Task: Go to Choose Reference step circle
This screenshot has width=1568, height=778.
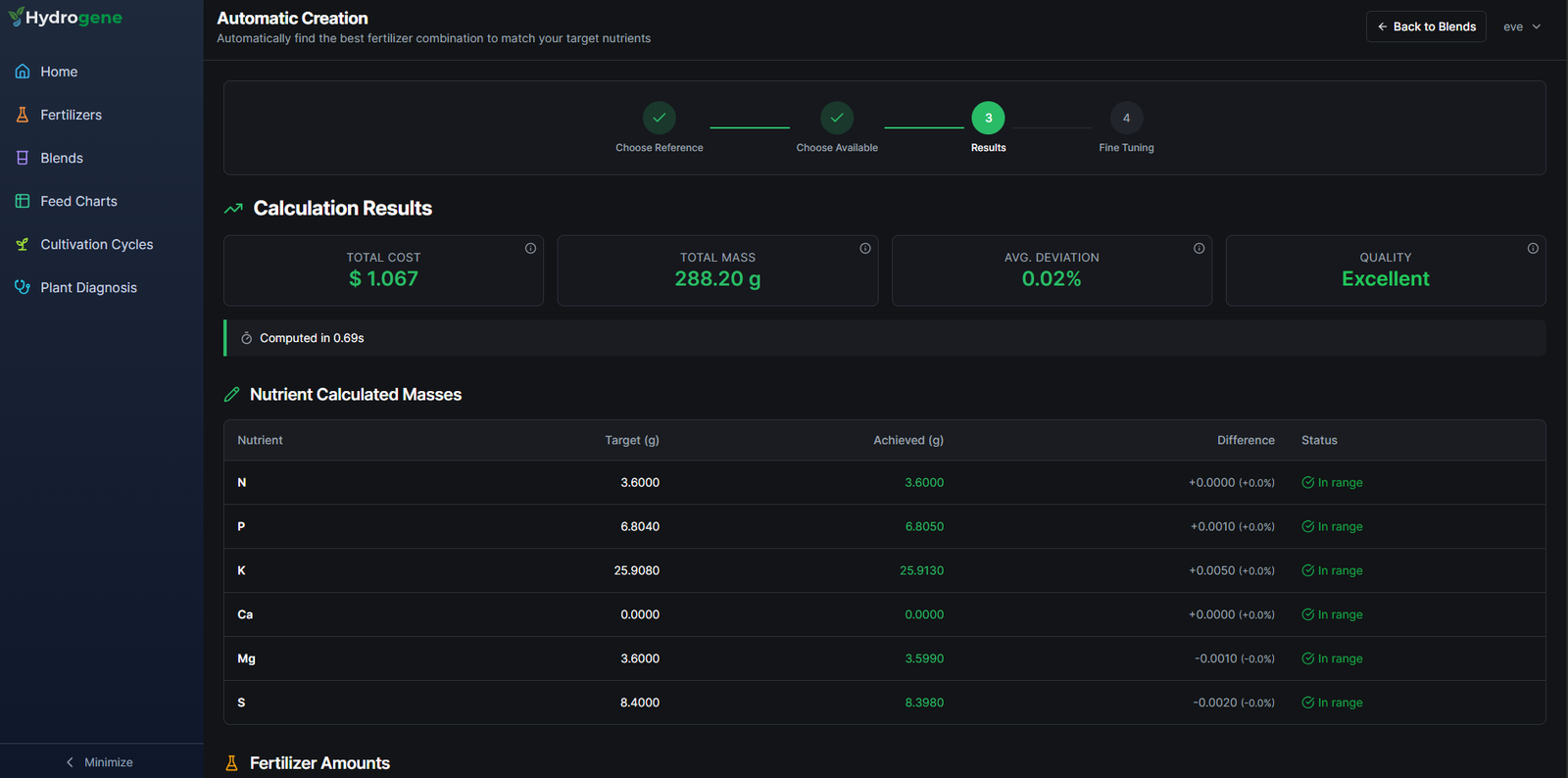Action: pos(660,118)
